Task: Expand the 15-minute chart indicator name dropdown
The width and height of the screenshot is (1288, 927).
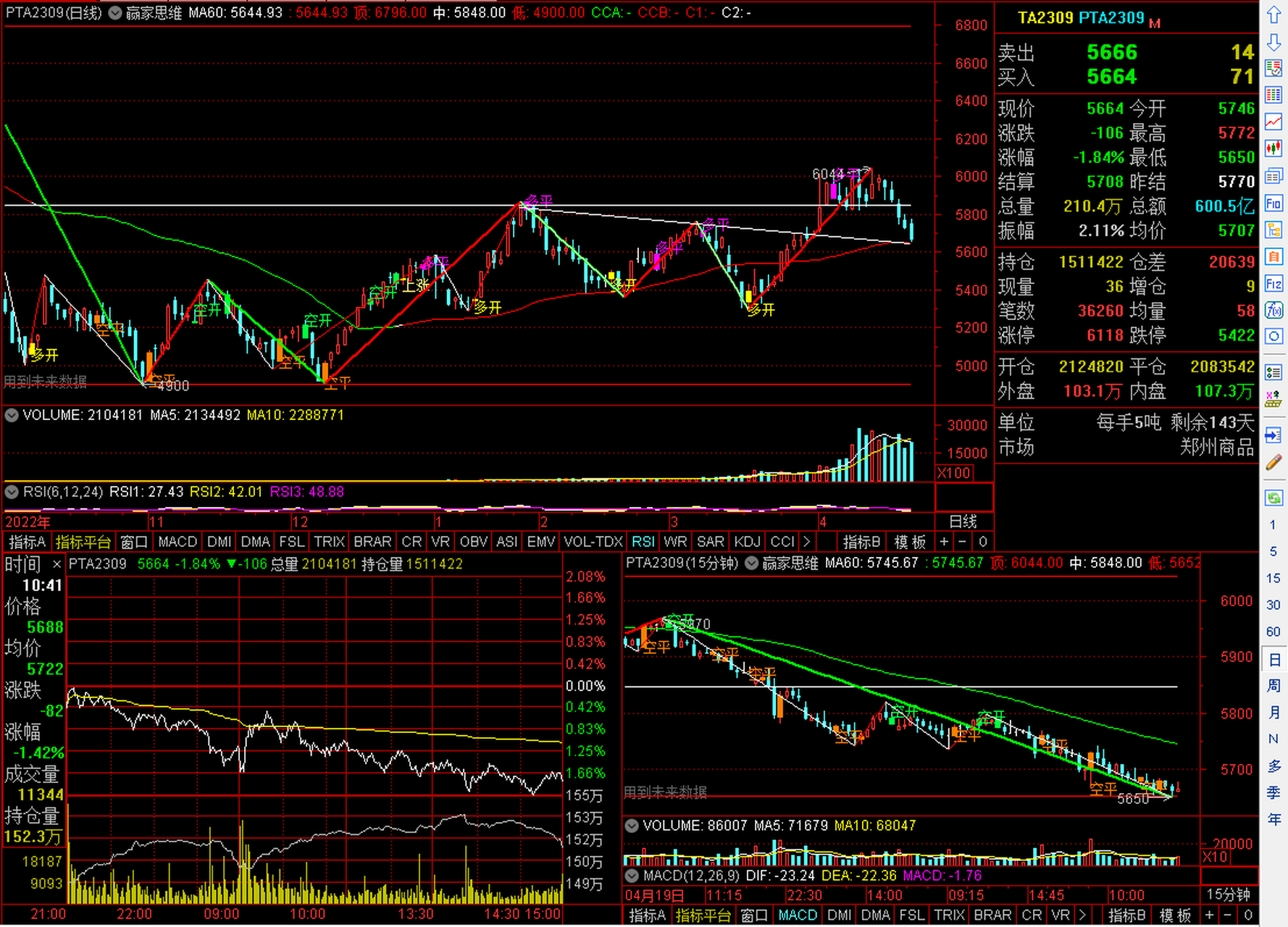Action: point(752,563)
